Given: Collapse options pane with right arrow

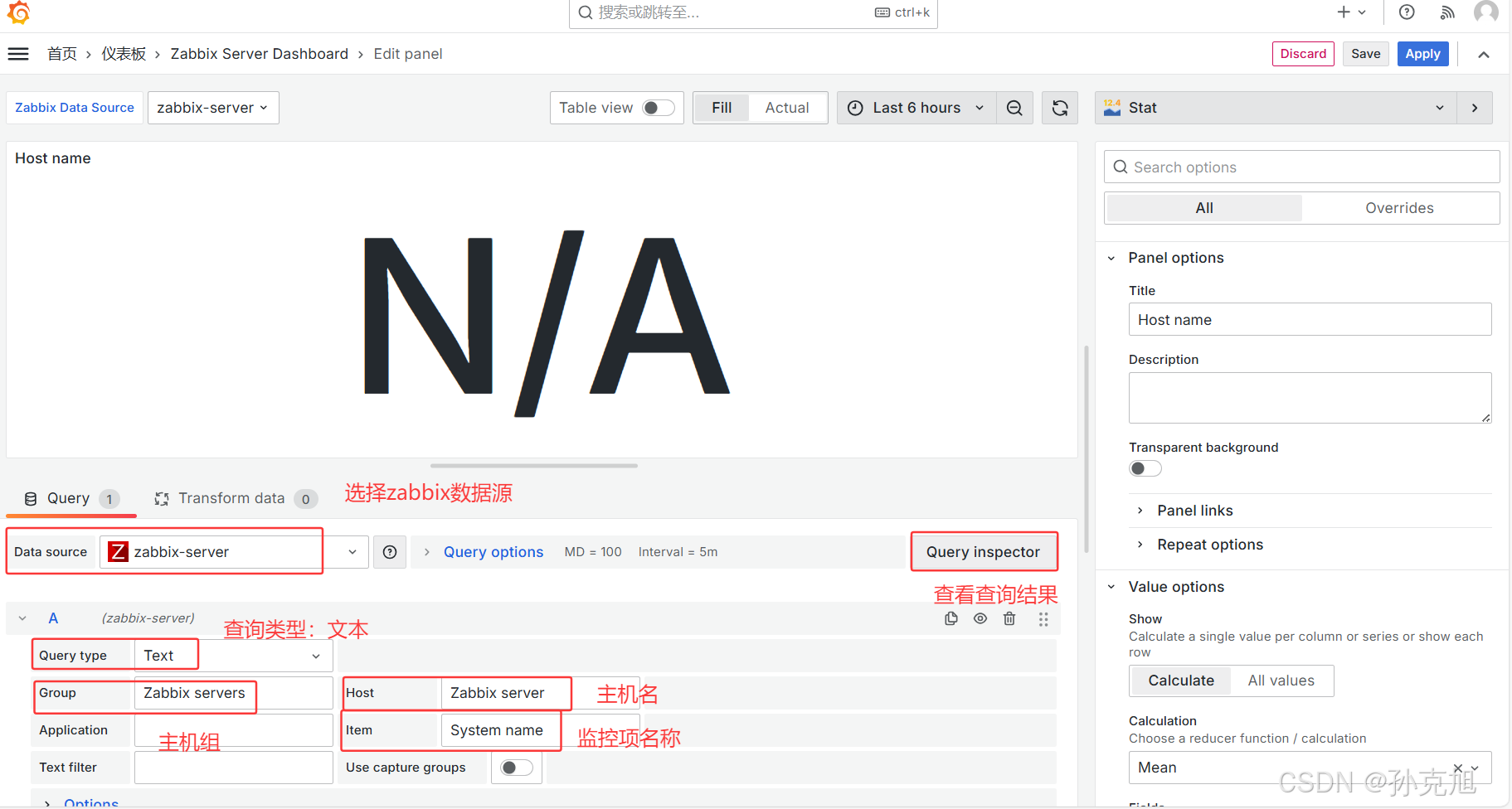Looking at the screenshot, I should (1475, 108).
